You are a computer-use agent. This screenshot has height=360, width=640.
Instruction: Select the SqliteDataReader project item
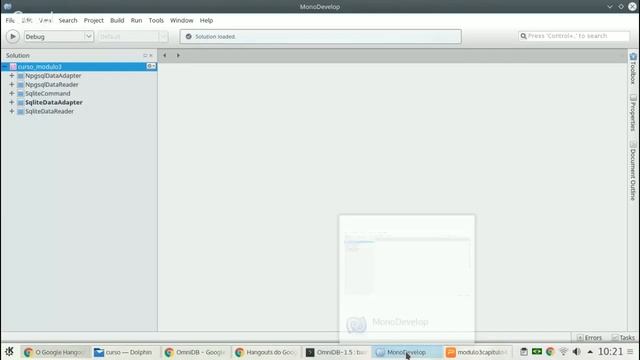(x=49, y=111)
